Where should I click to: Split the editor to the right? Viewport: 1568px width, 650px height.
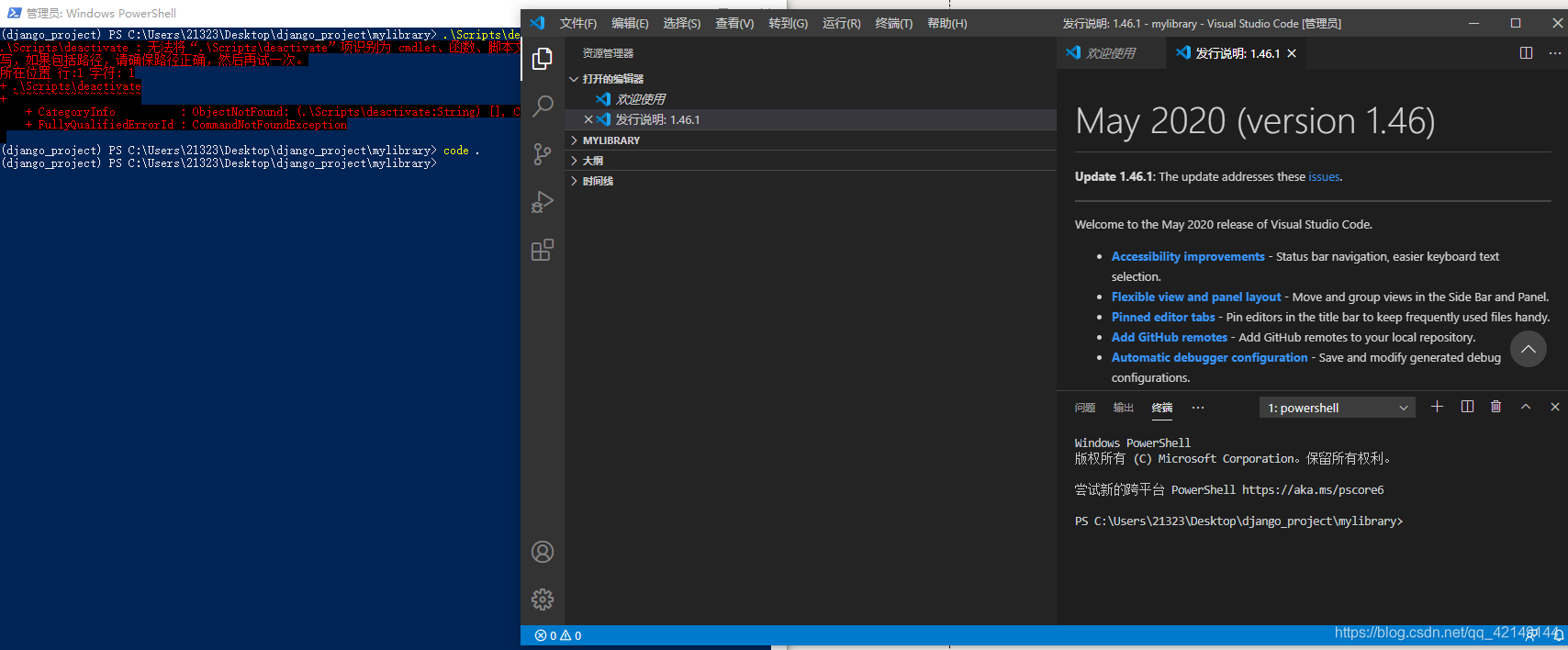tap(1526, 53)
